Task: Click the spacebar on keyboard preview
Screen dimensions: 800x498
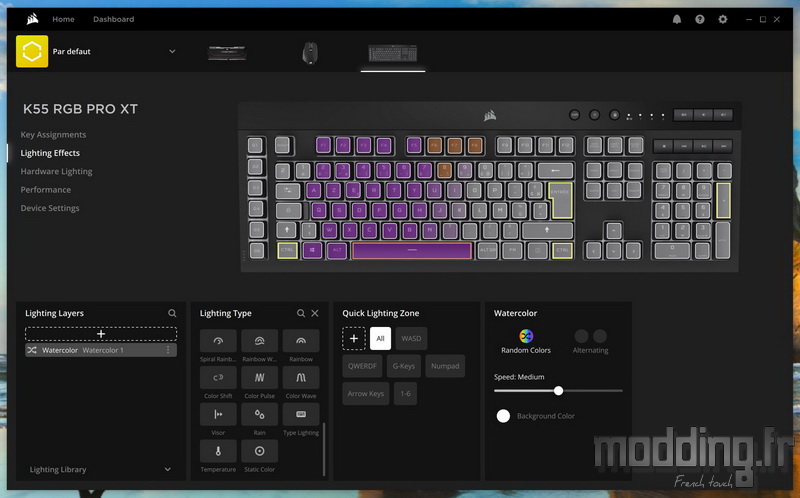Action: tap(412, 251)
